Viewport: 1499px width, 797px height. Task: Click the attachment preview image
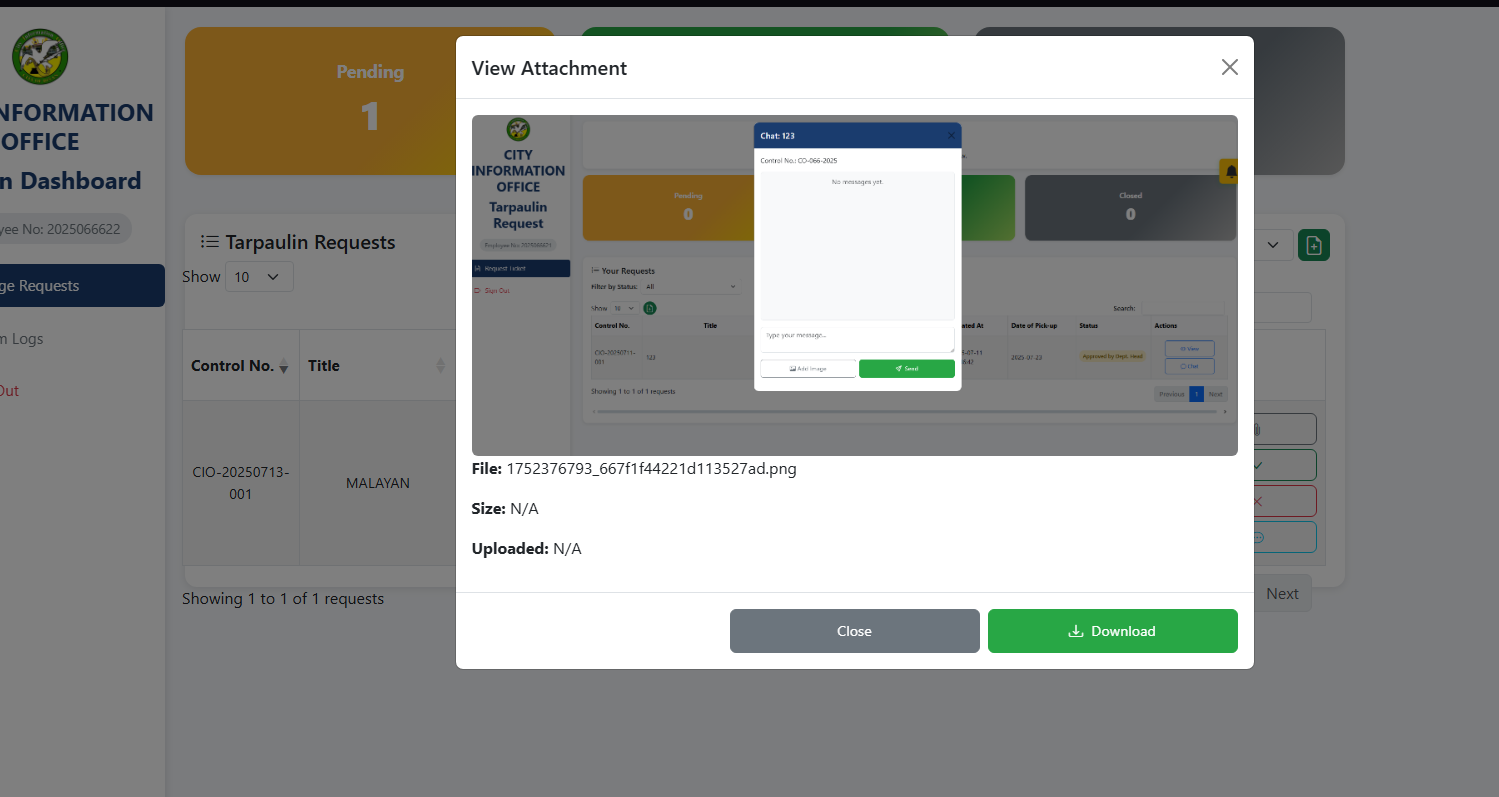pos(854,285)
